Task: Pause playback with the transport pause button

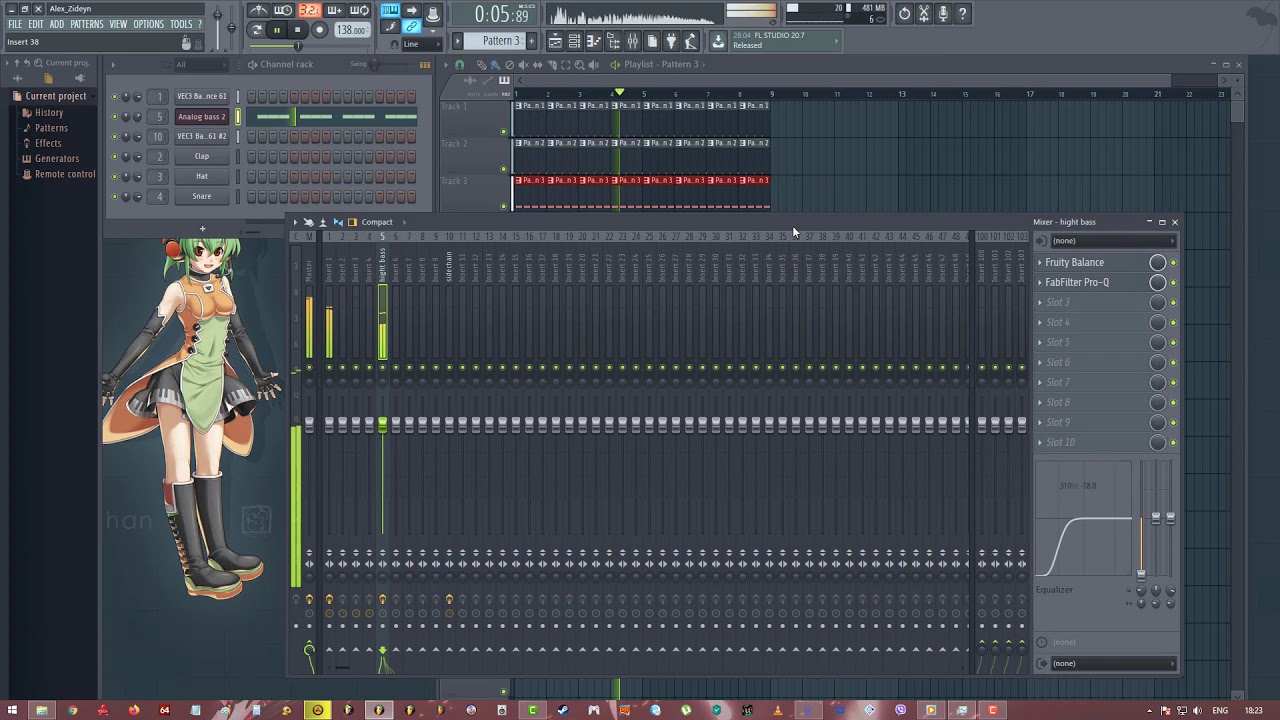Action: click(x=277, y=30)
